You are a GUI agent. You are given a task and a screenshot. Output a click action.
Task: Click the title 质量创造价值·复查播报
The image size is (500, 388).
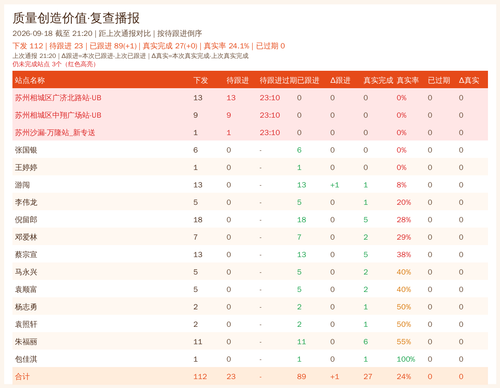click(x=76, y=18)
